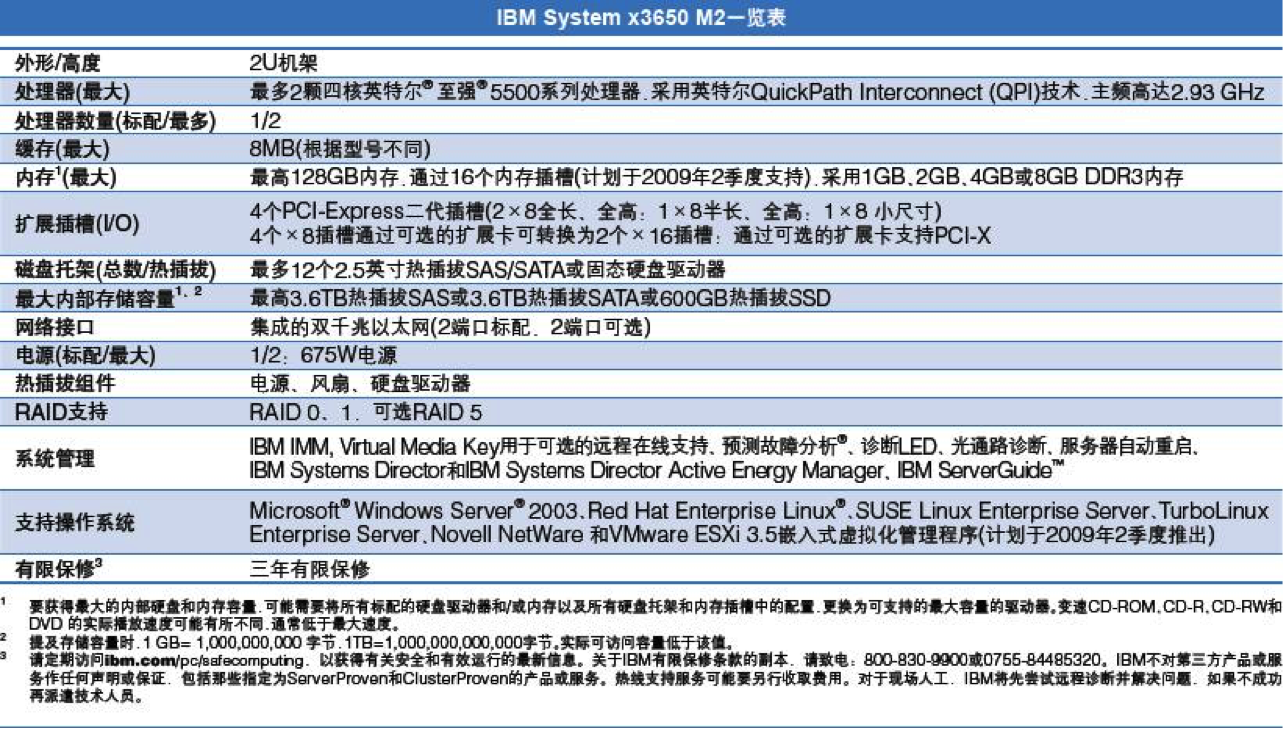Viewport: 1283px width, 729px height.
Task: Click the IBM System x3650 M2 title bar
Action: [641, 16]
